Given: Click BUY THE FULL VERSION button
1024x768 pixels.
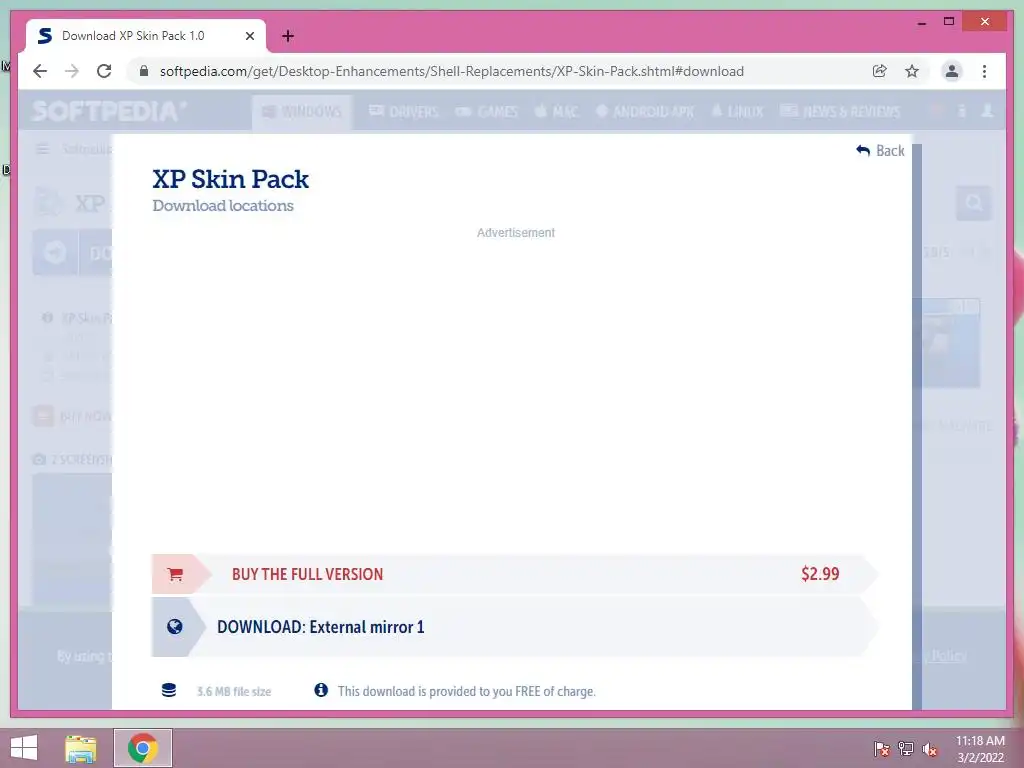Looking at the screenshot, I should (515, 574).
